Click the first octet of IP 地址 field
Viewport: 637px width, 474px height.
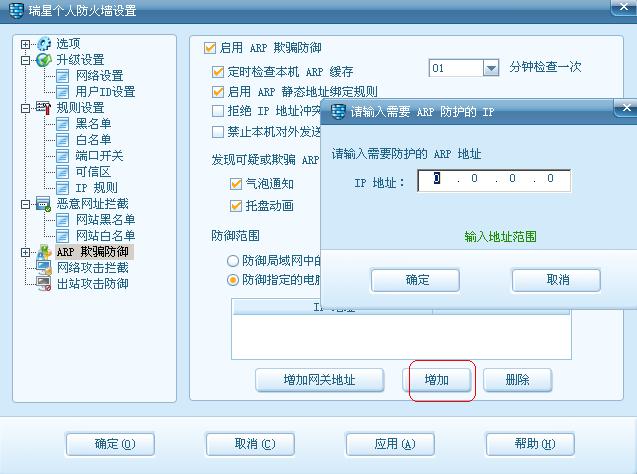pyautogui.click(x=437, y=179)
